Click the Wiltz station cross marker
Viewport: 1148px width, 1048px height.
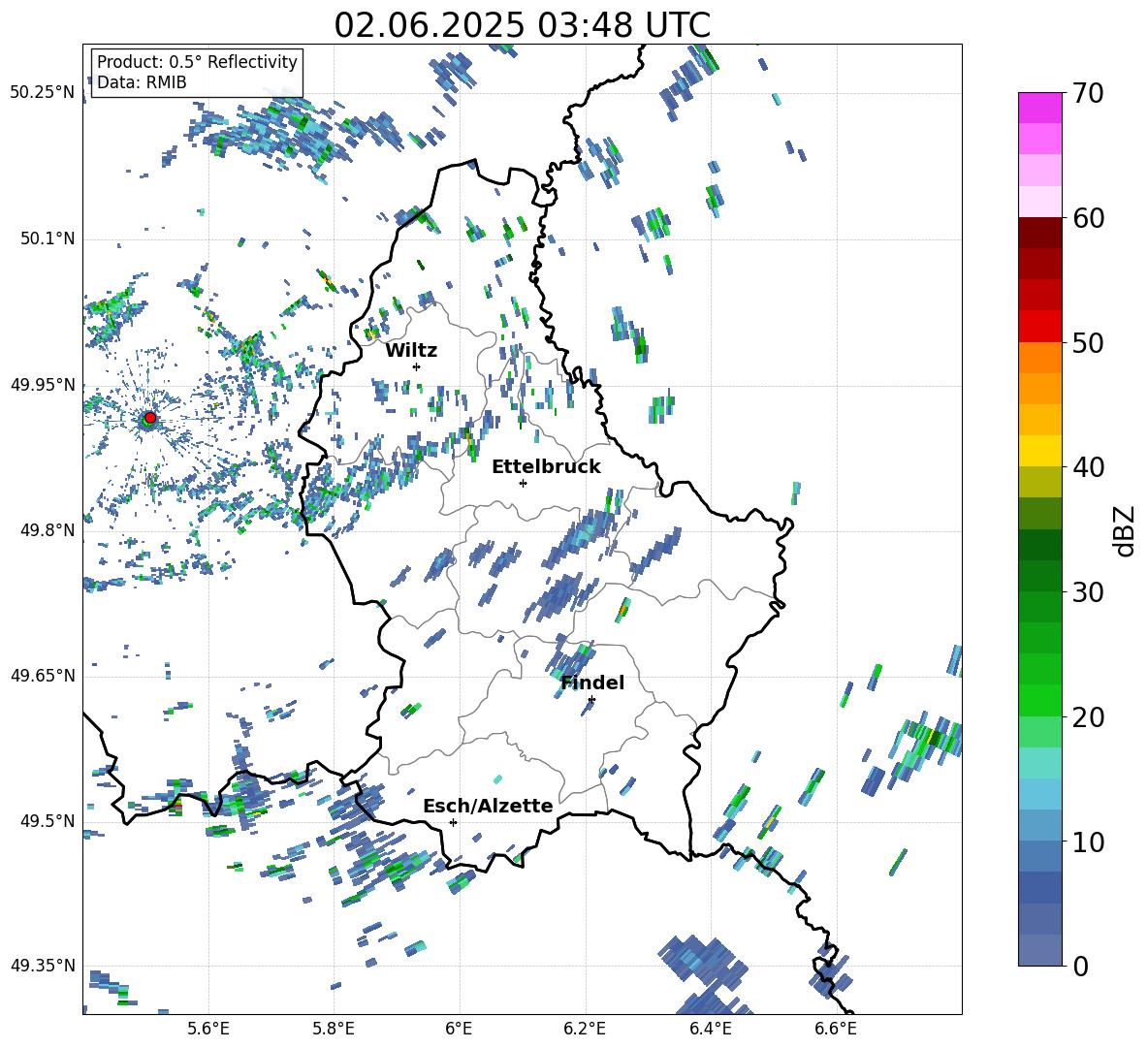coord(417,366)
